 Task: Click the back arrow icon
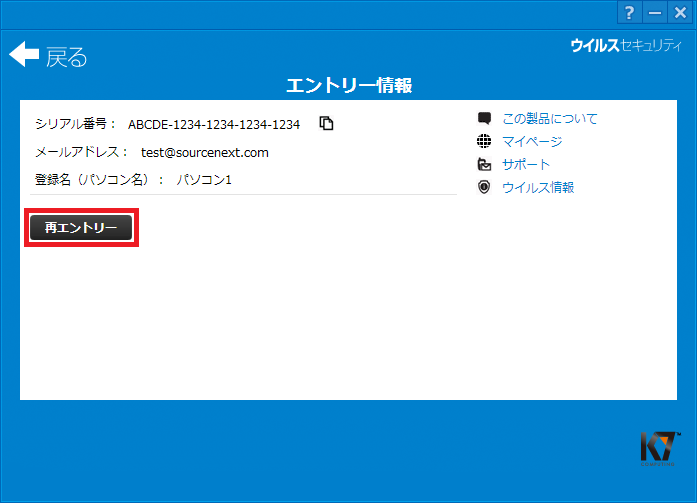click(24, 54)
